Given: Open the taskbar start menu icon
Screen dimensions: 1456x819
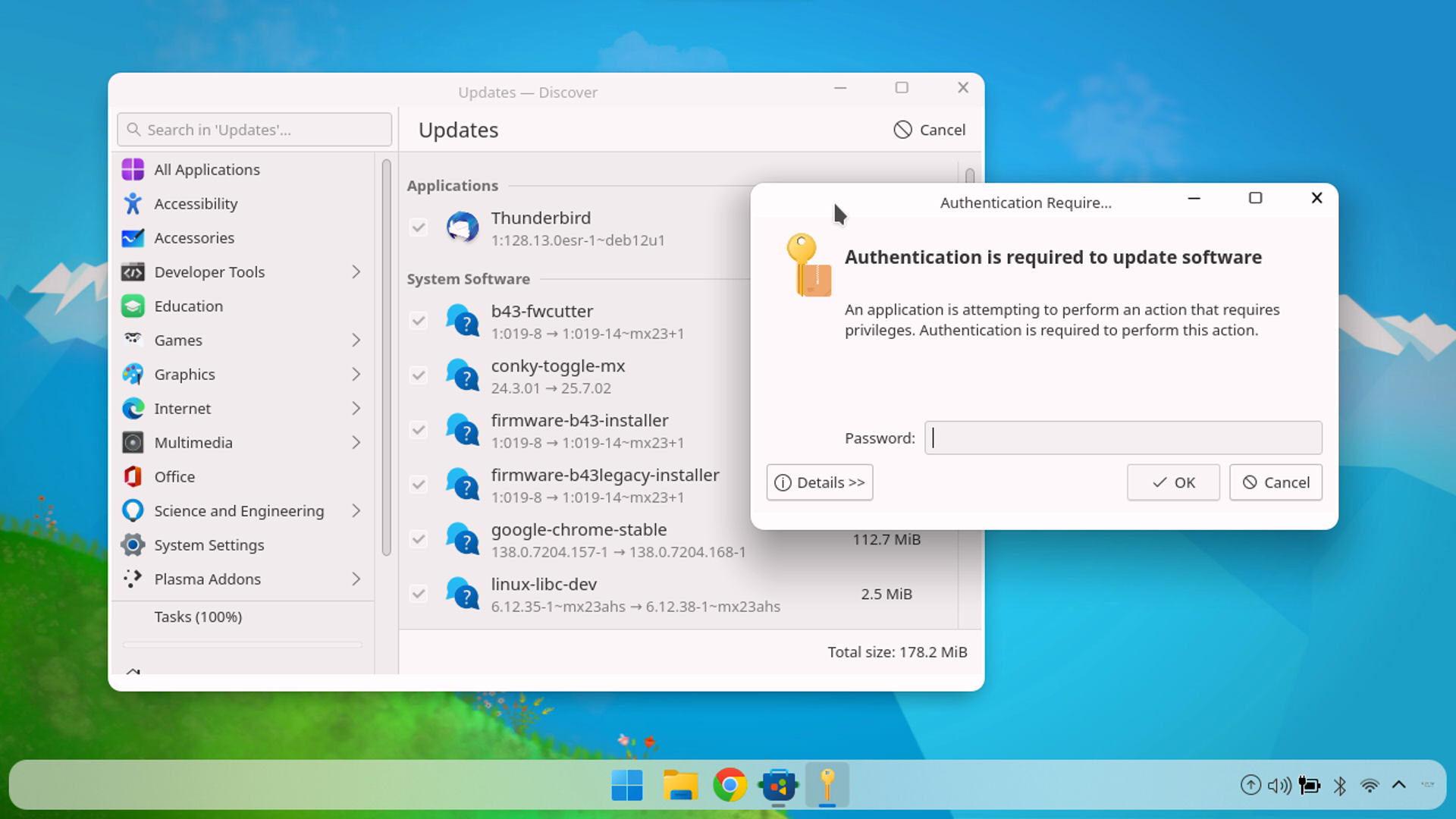Looking at the screenshot, I should [627, 785].
